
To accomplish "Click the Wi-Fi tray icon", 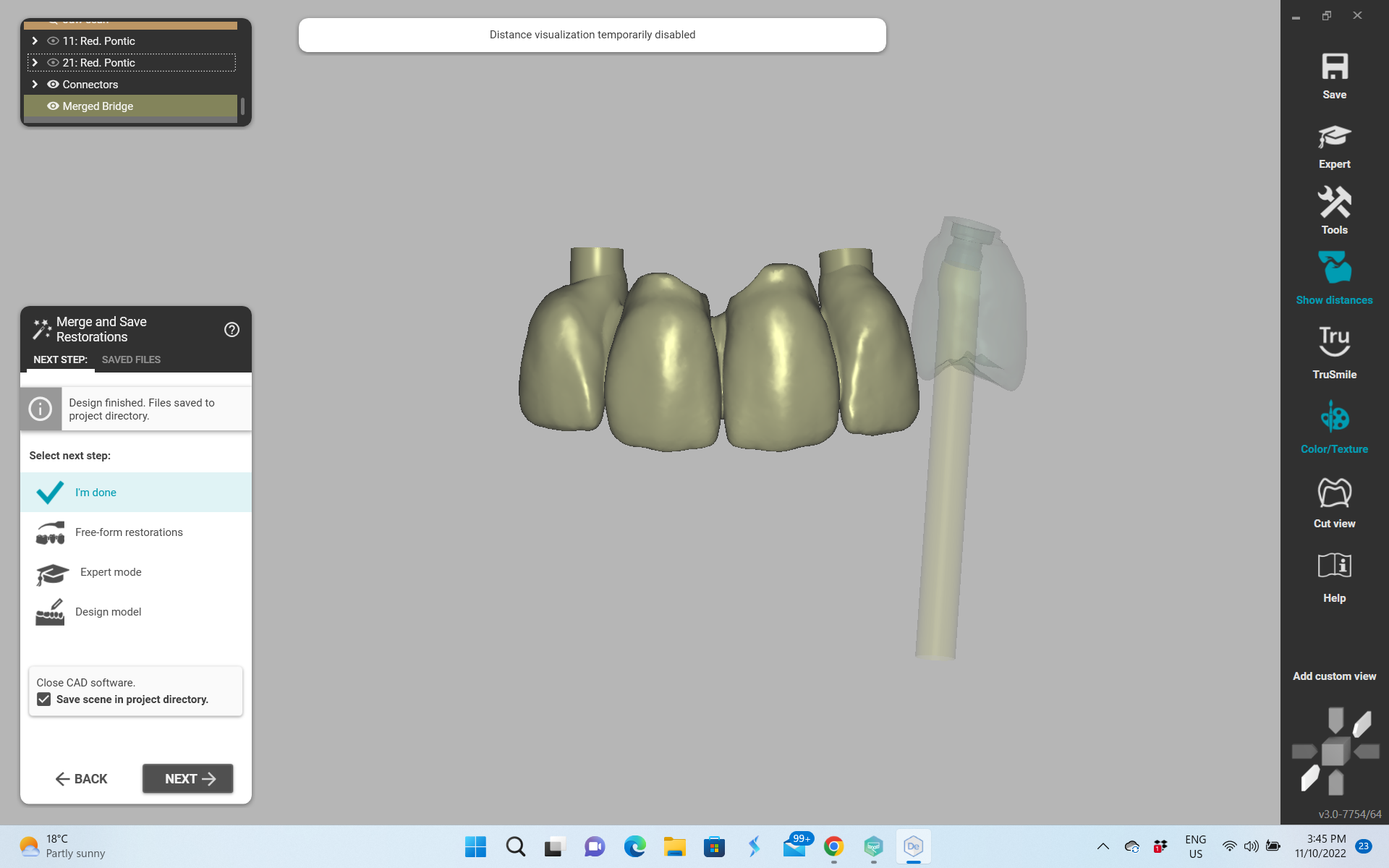I will click(x=1229, y=846).
